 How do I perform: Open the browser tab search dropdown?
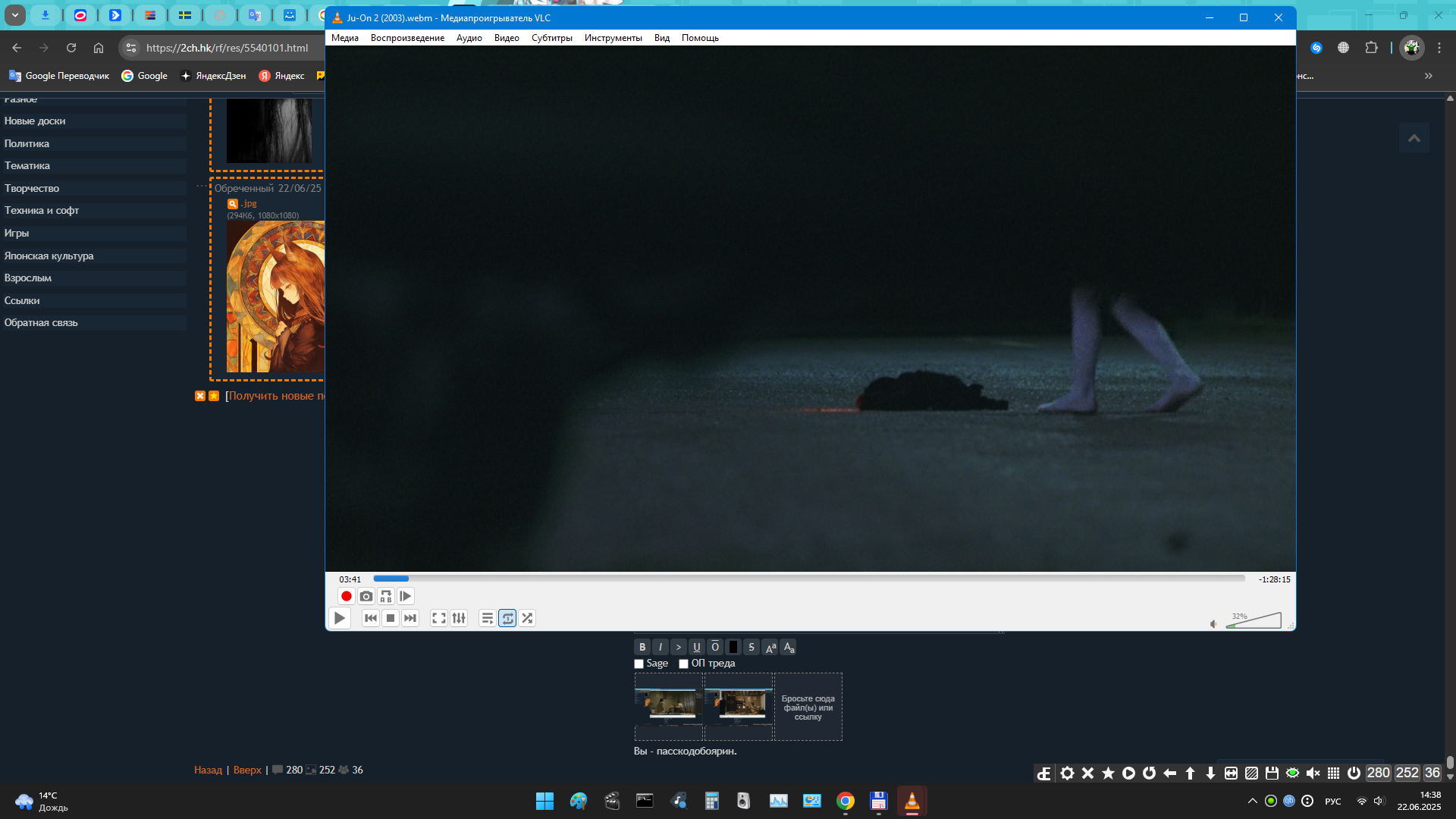pos(14,15)
